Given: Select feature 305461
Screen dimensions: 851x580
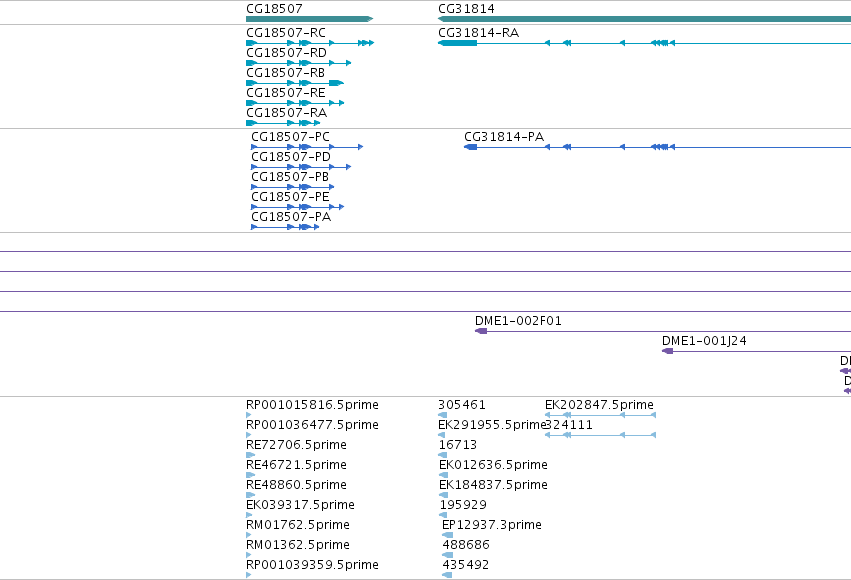Looking at the screenshot, I should pyautogui.click(x=462, y=405).
